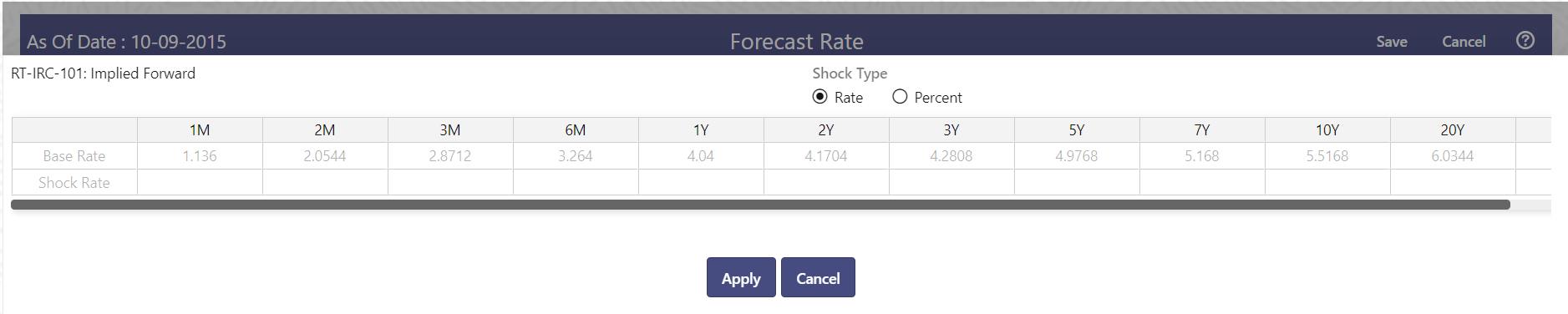Click the Shock Rate cell for 5Y
The height and width of the screenshot is (314, 1568).
click(1077, 182)
